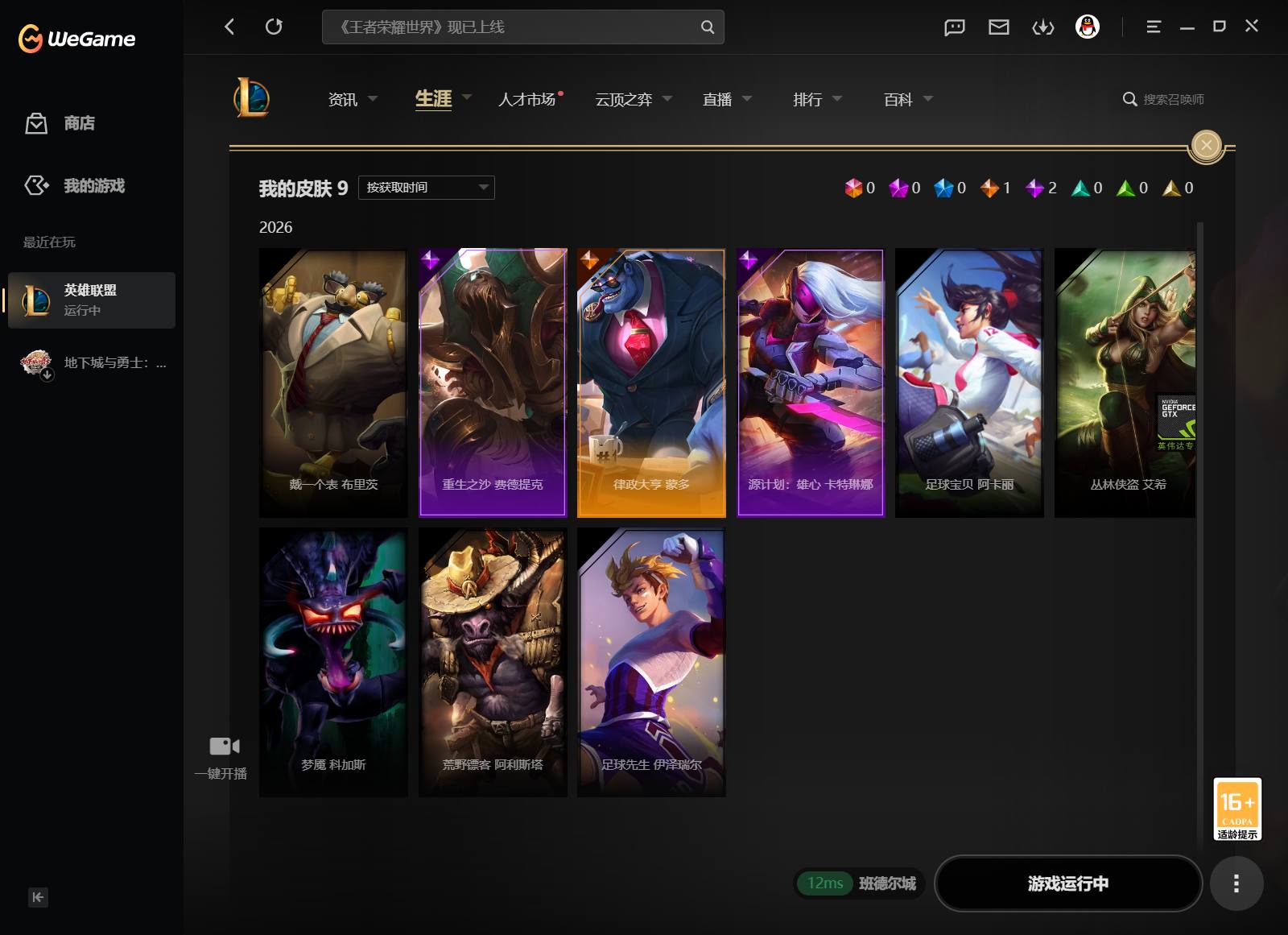The width and height of the screenshot is (1288, 935).
Task: Click the League of Legends logo icon
Action: click(251, 98)
